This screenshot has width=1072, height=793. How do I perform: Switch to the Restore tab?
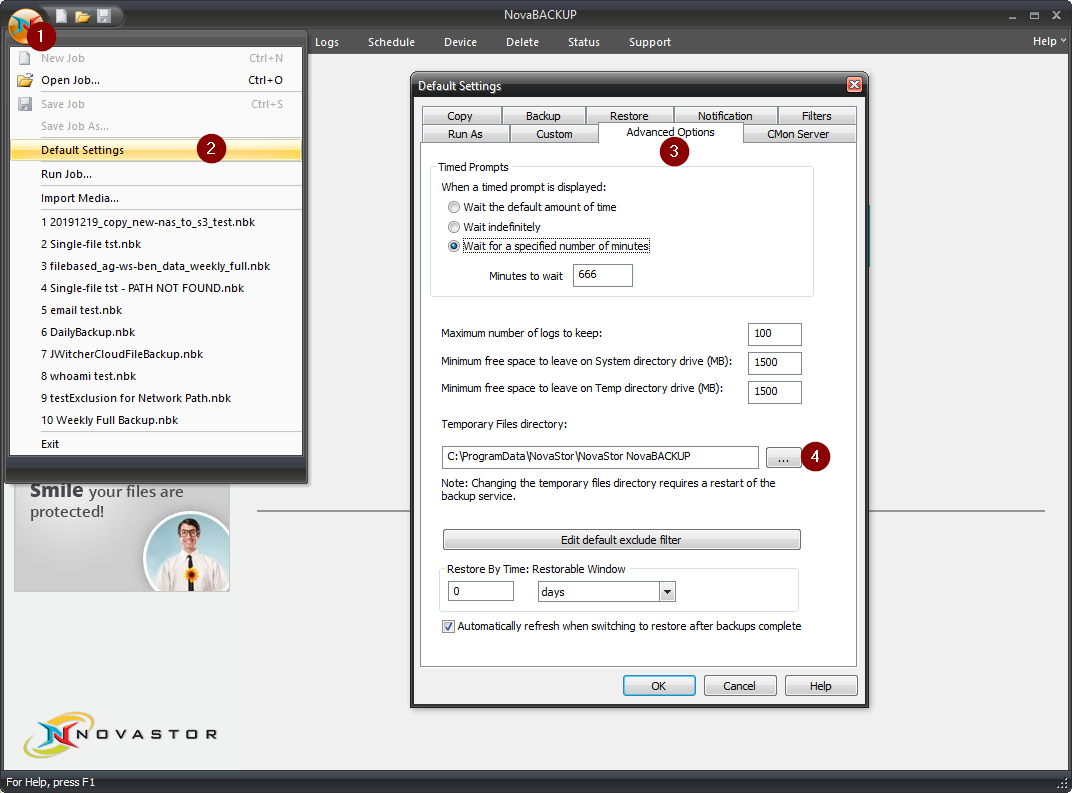629,116
